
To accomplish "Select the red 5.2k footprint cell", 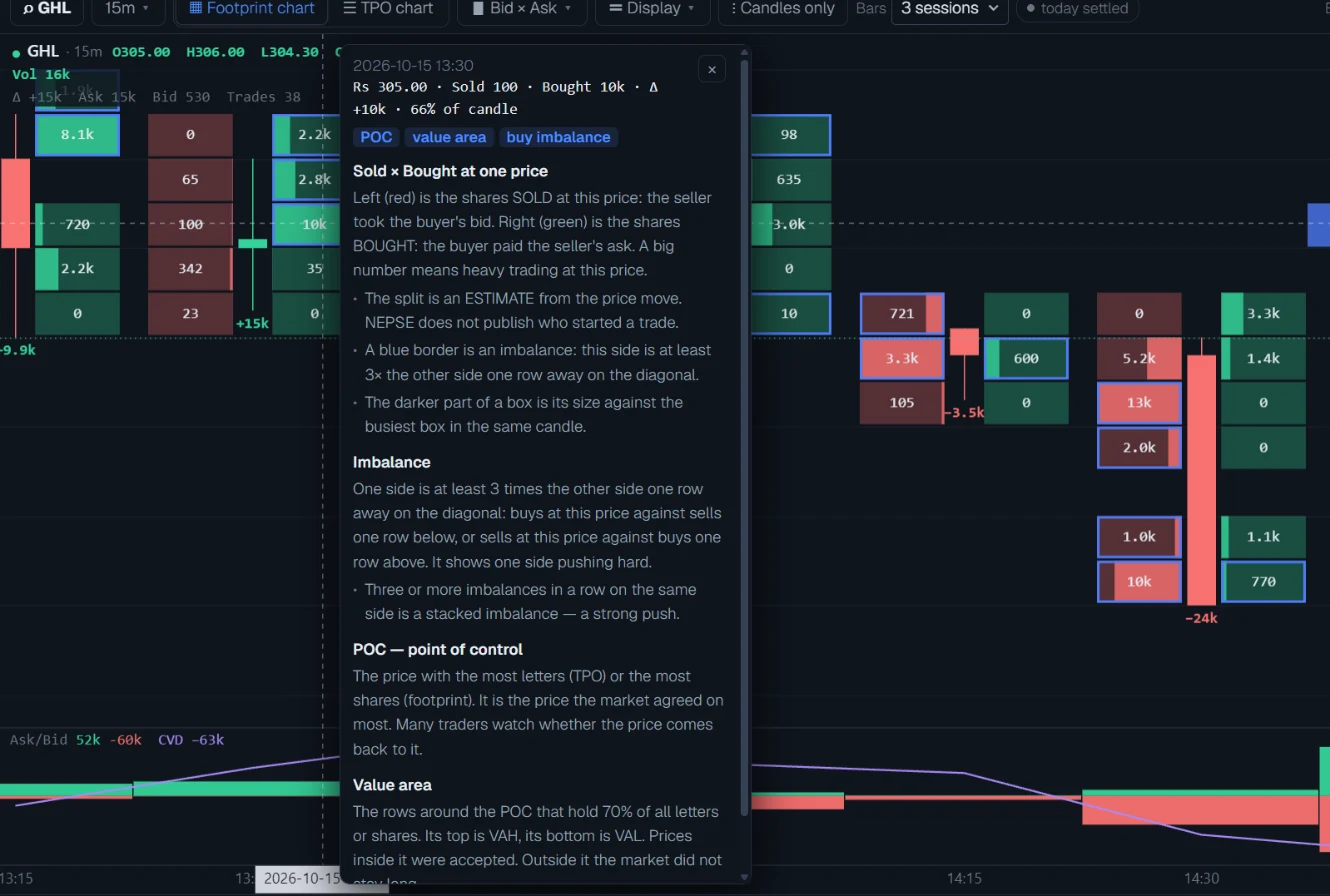I will [1139, 358].
